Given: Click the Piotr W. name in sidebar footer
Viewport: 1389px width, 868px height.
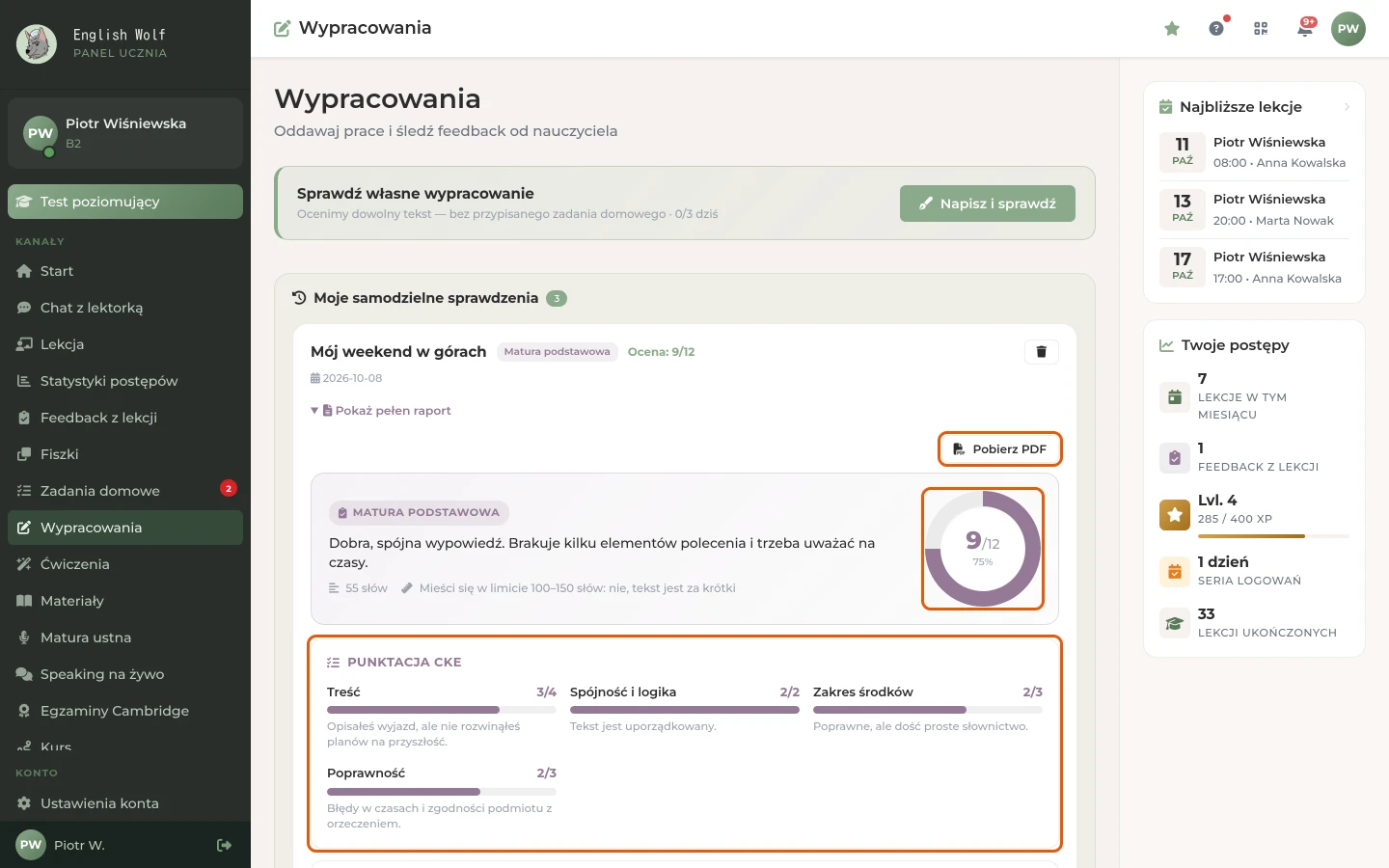Looking at the screenshot, I should point(79,845).
